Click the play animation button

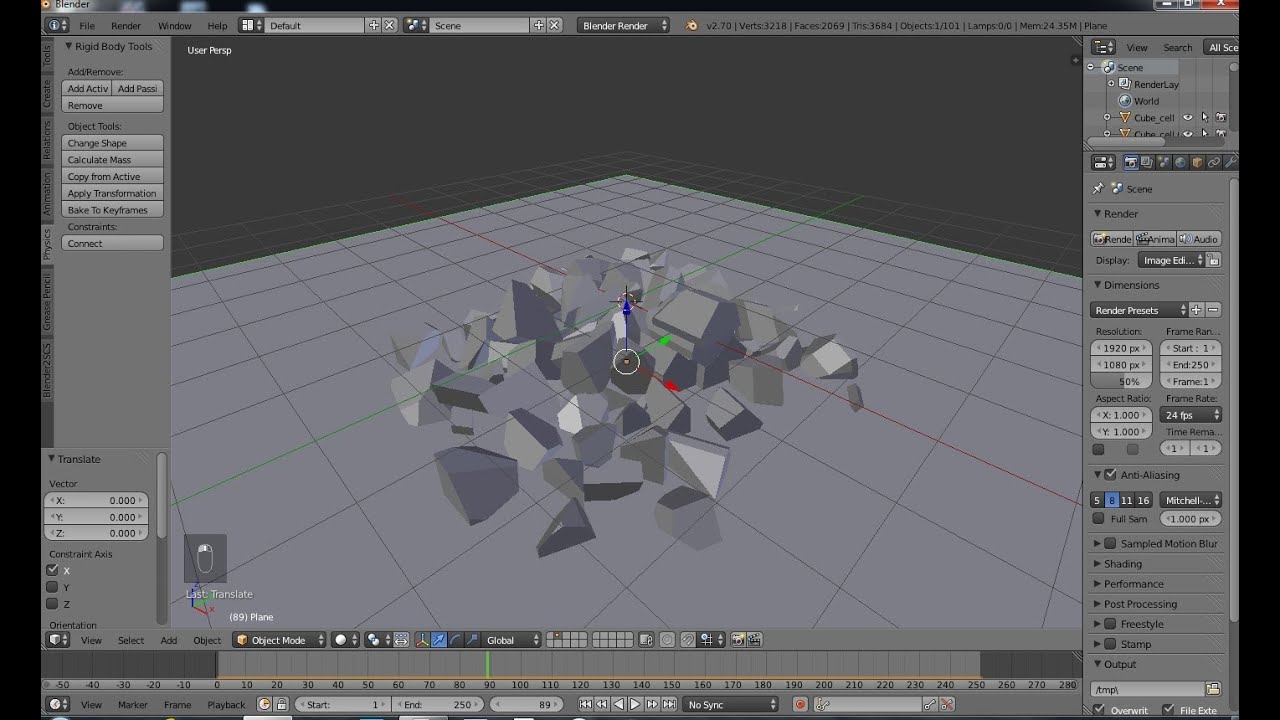point(635,704)
